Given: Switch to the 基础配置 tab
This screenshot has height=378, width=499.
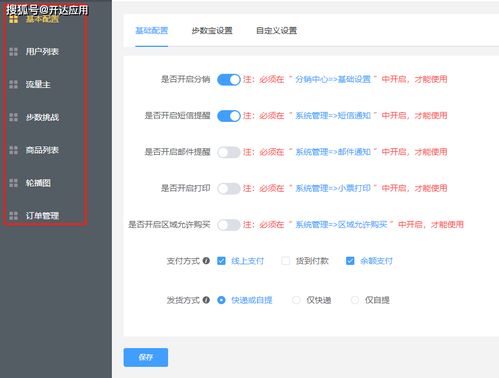Looking at the screenshot, I should [152, 31].
